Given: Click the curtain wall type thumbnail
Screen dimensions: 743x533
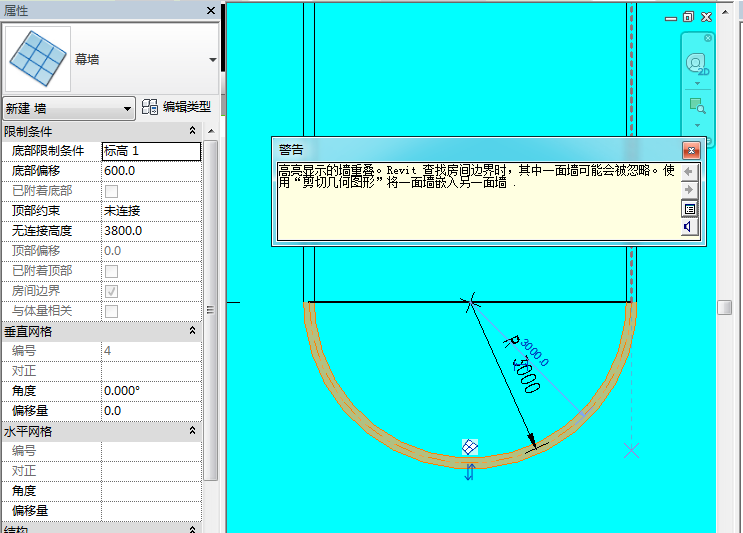Looking at the screenshot, I should tap(37, 59).
